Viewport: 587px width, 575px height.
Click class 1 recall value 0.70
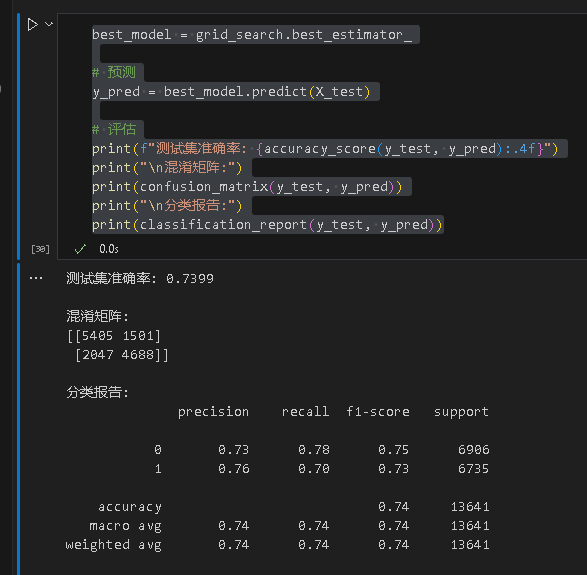[x=314, y=469]
